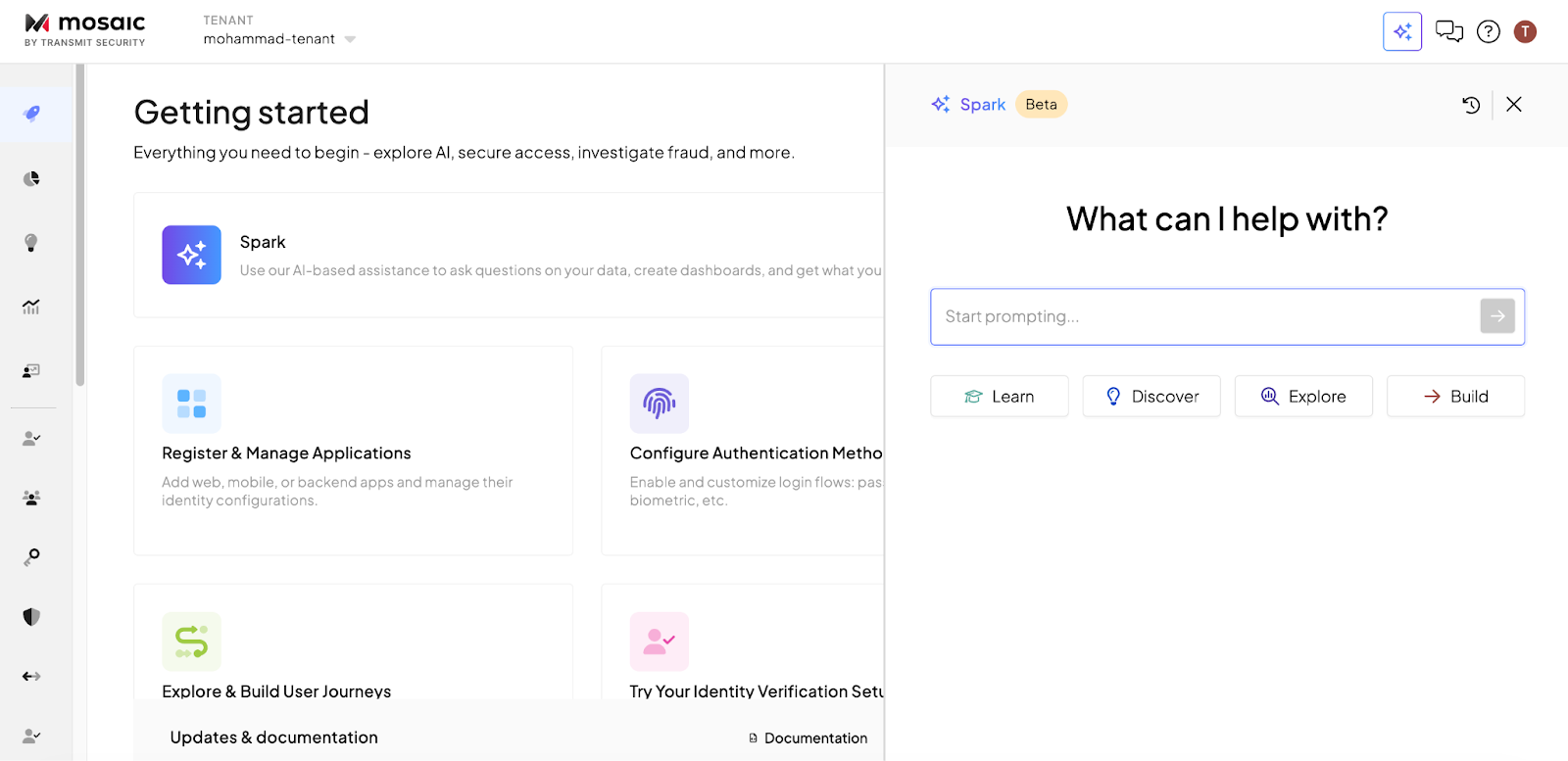The width and height of the screenshot is (1568, 761).
Task: Toggle the Spark AI sparkle button in header
Action: 1401,32
